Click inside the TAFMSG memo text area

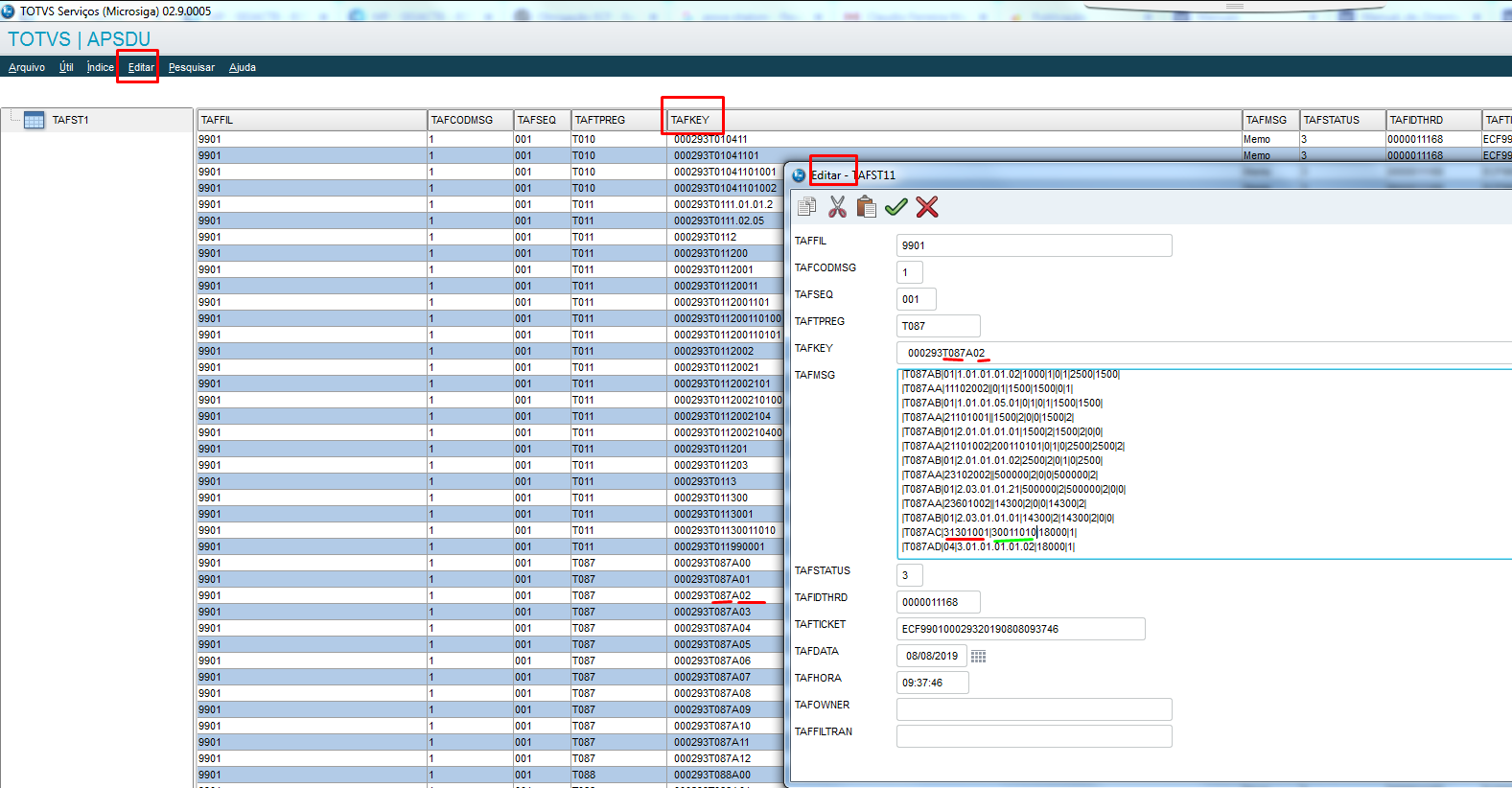1204,464
